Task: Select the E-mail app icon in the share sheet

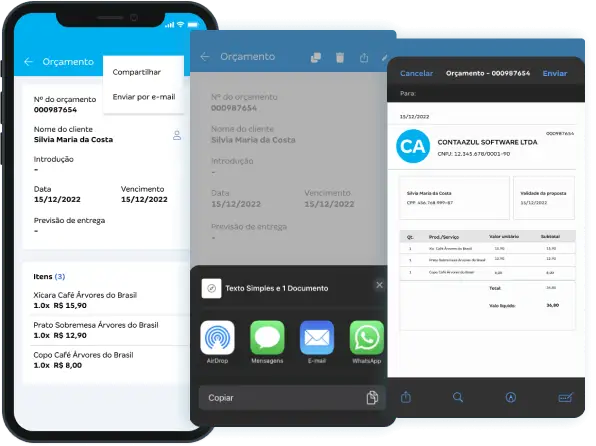Action: coord(317,338)
